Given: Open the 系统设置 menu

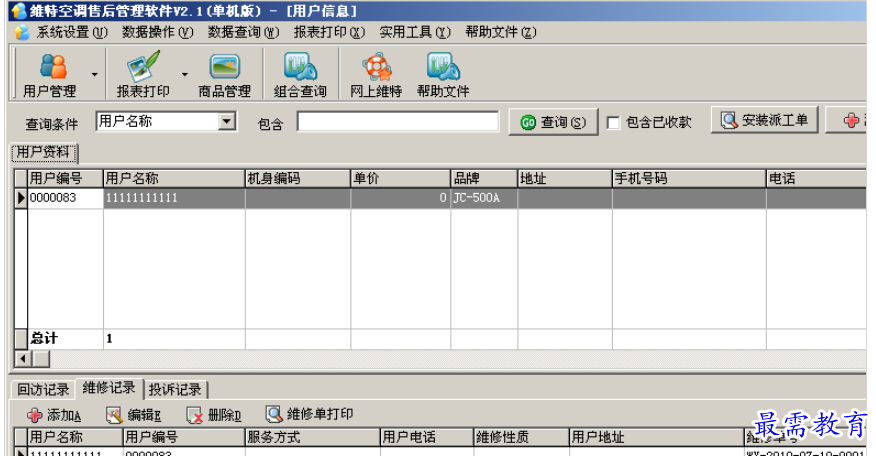Looking at the screenshot, I should tap(72, 32).
